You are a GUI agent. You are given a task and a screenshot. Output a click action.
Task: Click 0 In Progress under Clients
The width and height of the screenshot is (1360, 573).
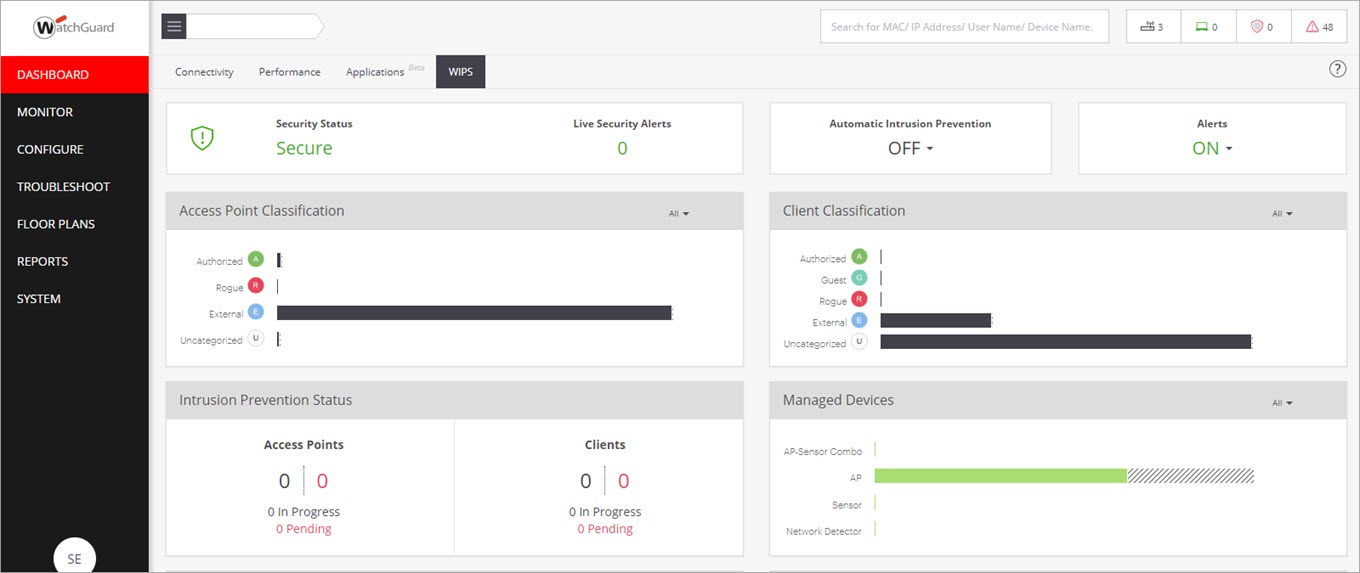(605, 511)
